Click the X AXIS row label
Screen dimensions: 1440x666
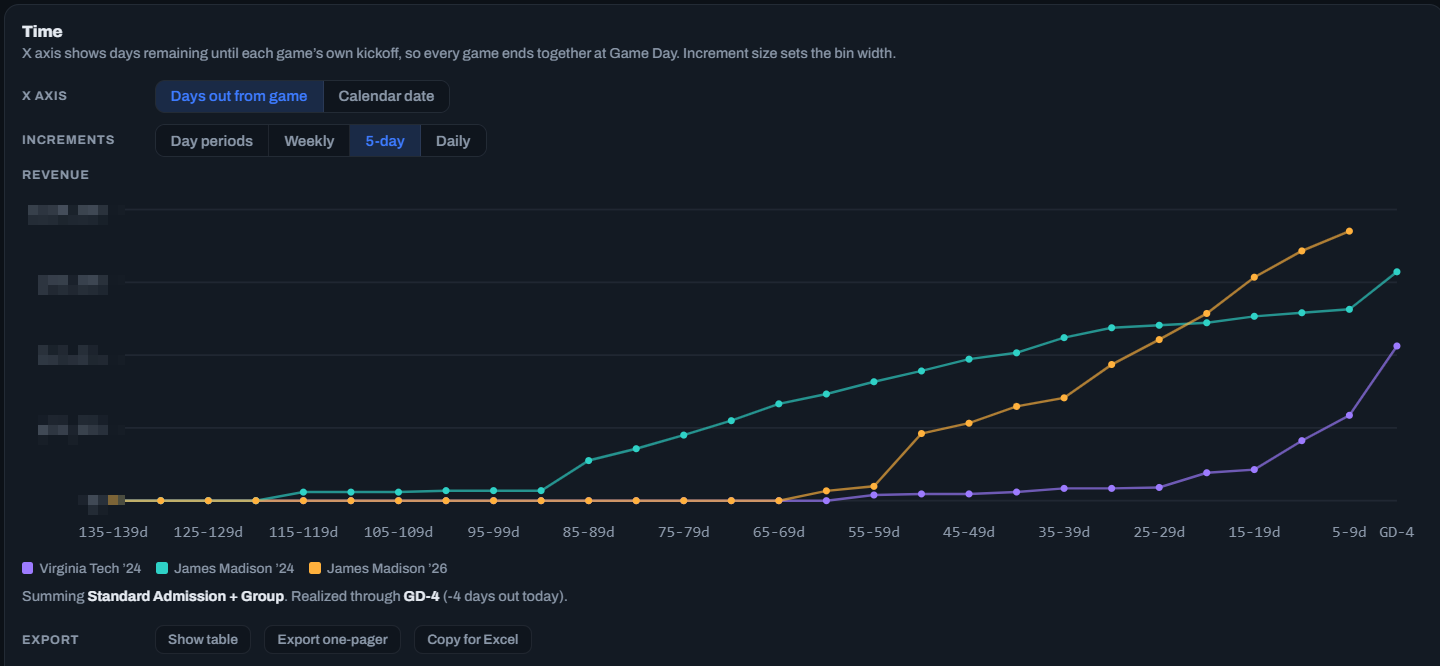[x=44, y=96]
